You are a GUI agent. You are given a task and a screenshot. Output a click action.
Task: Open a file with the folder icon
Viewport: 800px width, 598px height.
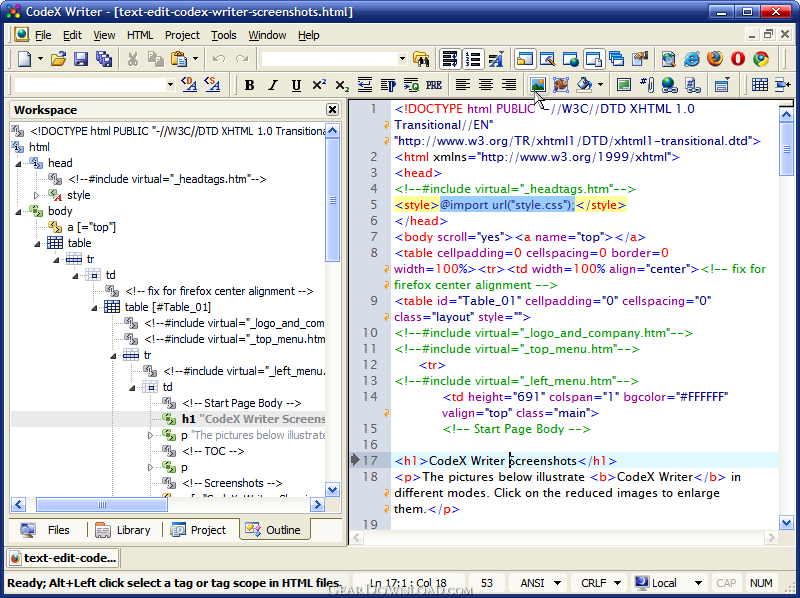pos(59,59)
